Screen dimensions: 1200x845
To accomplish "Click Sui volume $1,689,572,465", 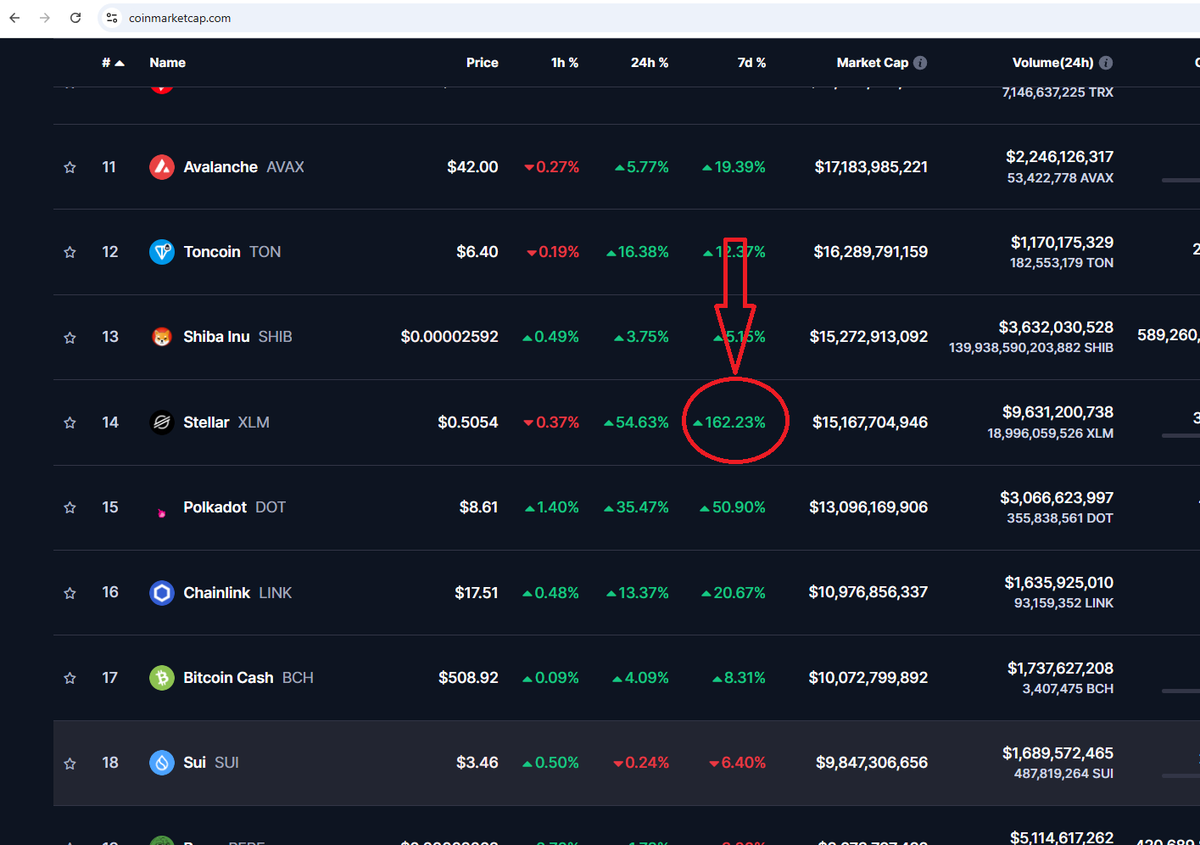I will pos(1058,753).
